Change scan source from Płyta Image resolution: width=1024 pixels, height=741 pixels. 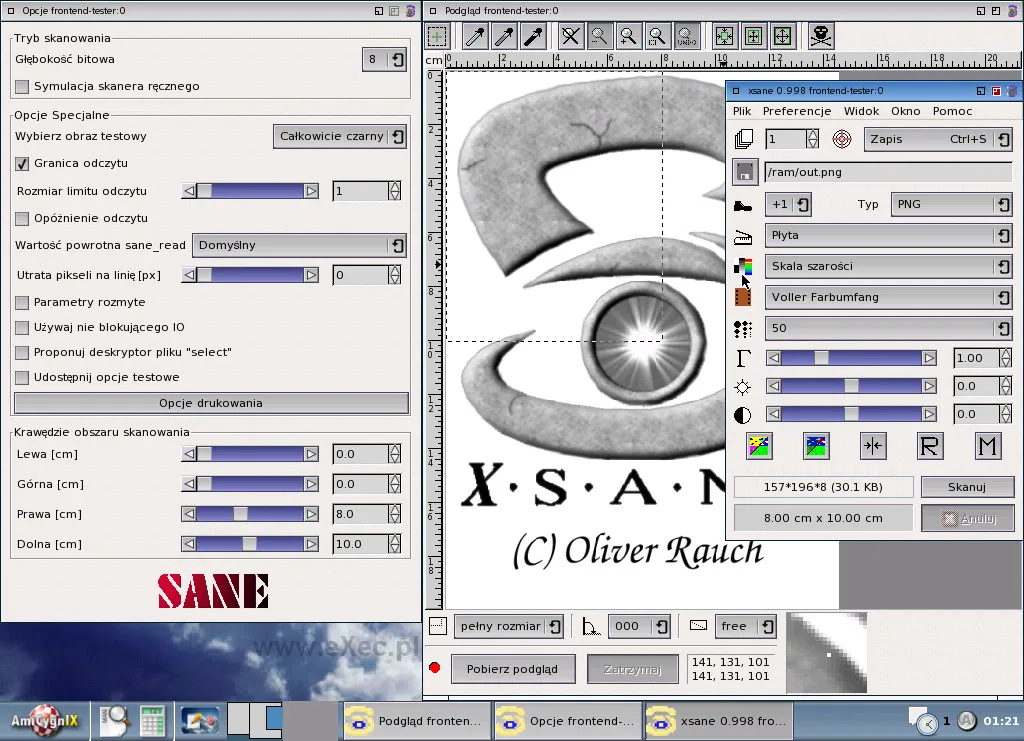pyautogui.click(x=886, y=235)
